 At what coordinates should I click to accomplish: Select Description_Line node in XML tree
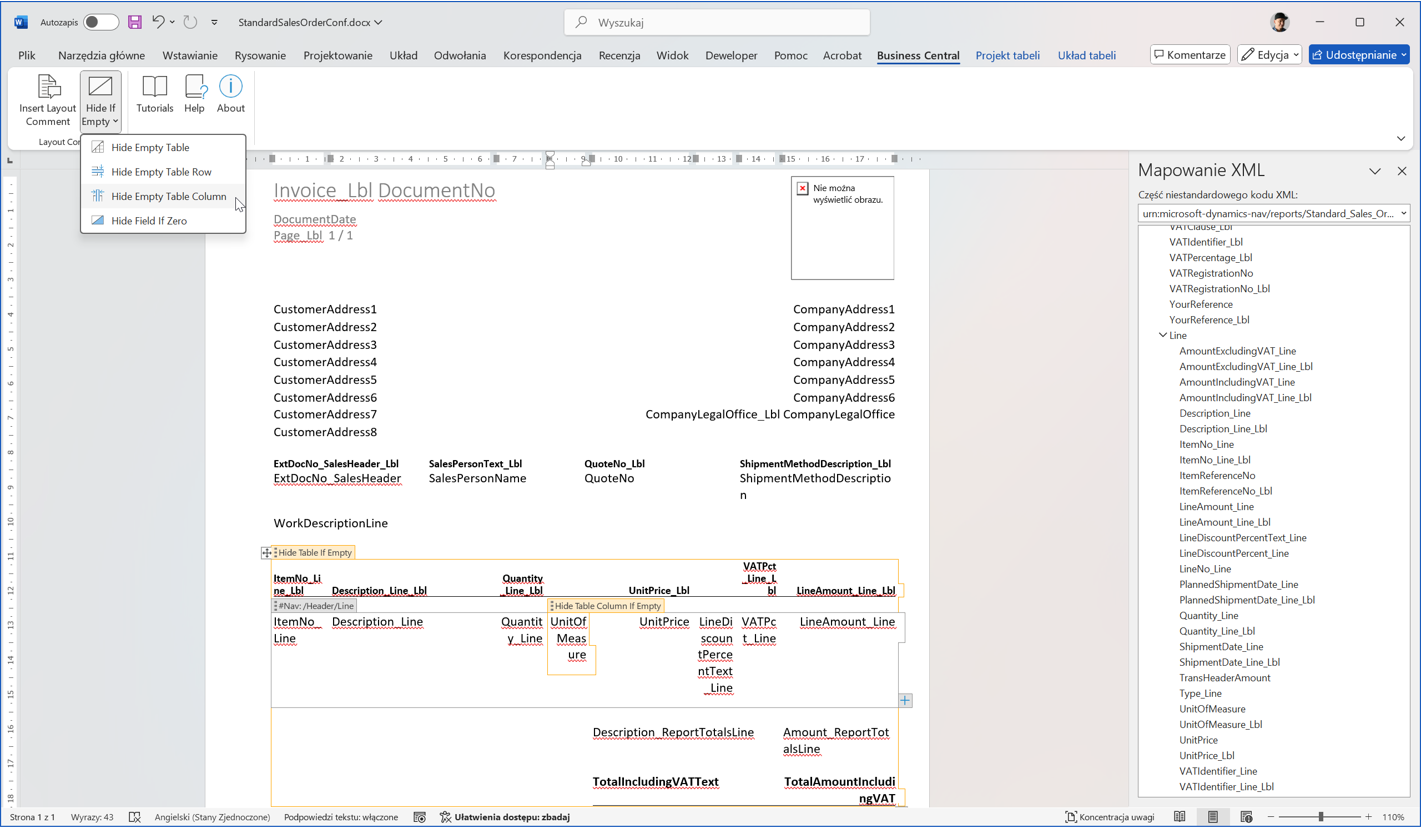pos(1214,413)
